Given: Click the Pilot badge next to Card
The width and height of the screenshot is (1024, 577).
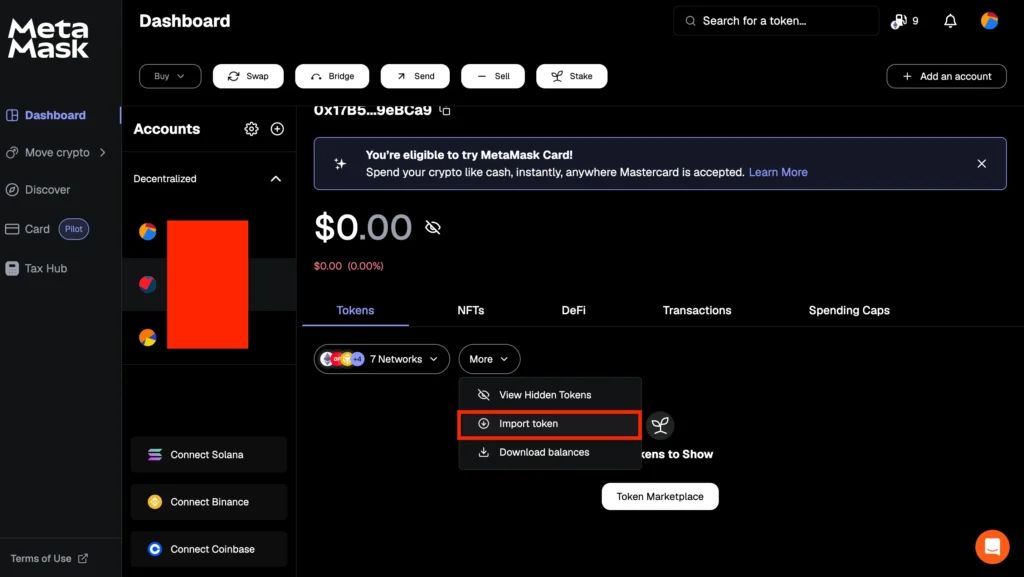Looking at the screenshot, I should tap(74, 229).
